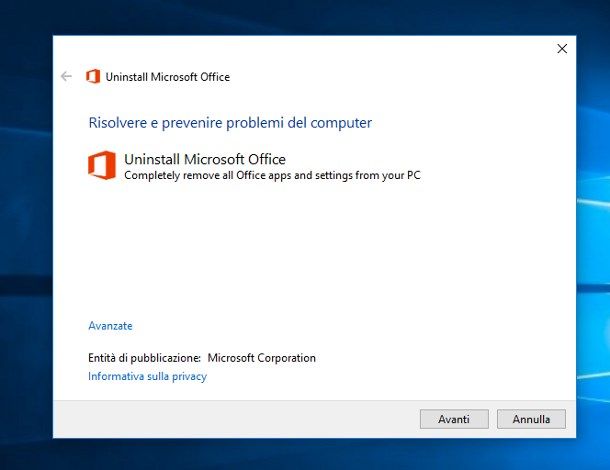Open the Informativa sulla privacy link
Screen dimensions: 610x470
[x=147, y=376]
